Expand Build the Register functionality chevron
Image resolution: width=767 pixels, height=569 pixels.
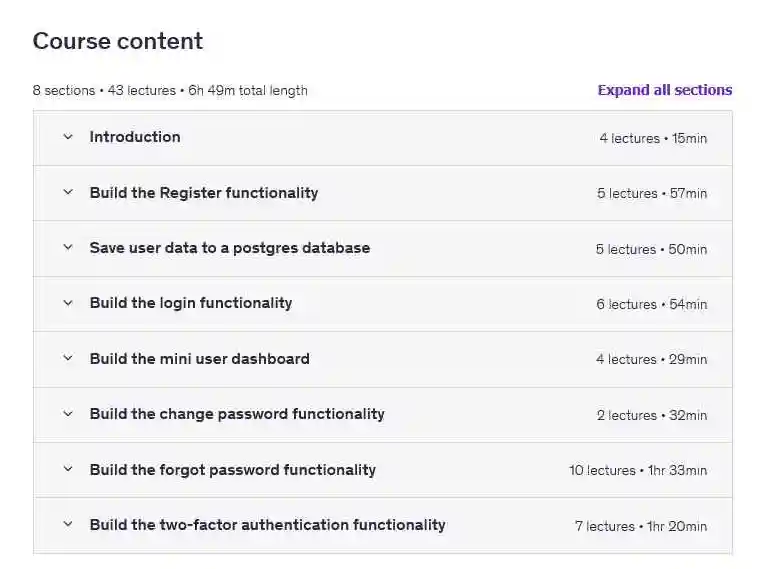pos(68,193)
